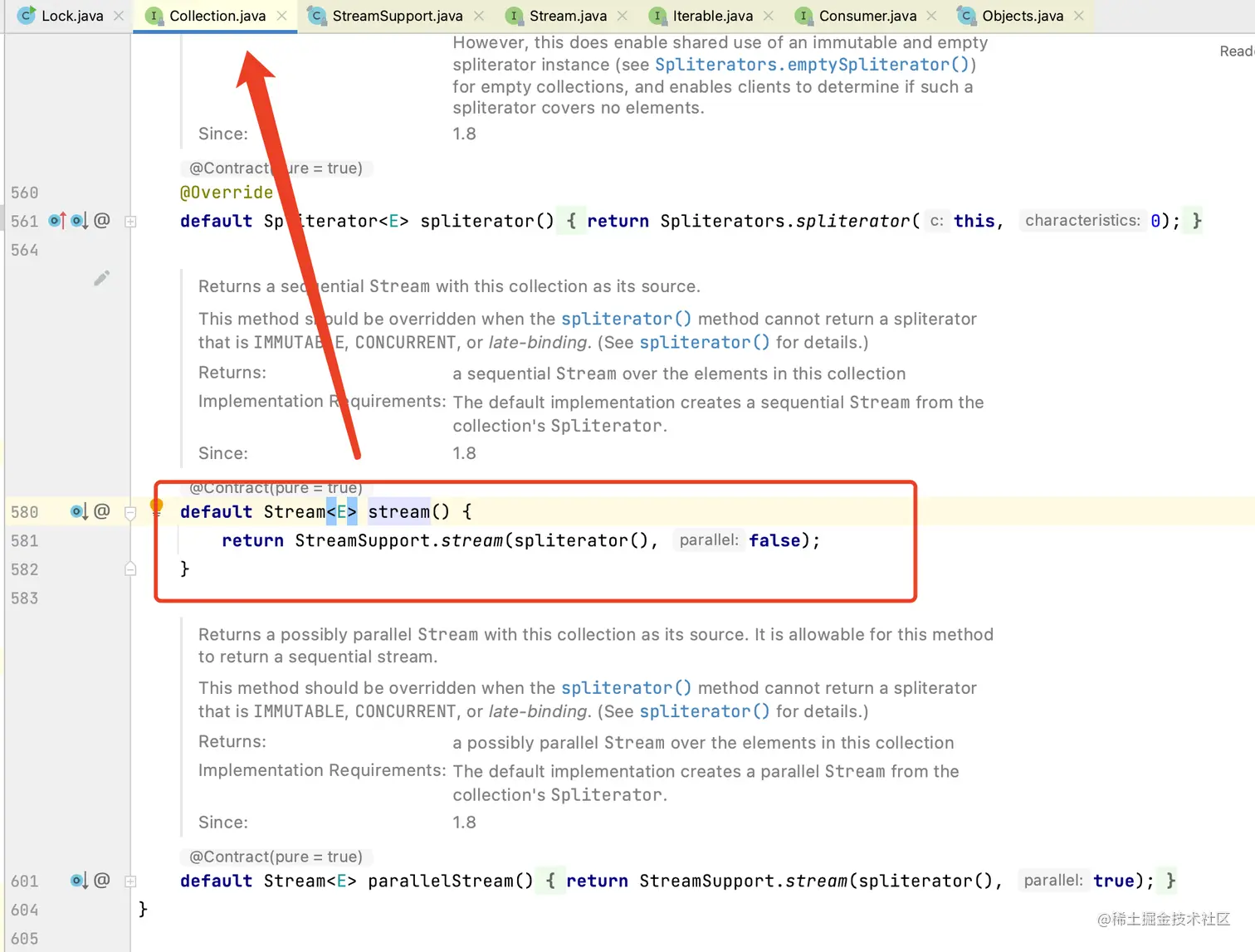
Task: Click the "parallel:" hint before false on line 581
Action: click(709, 540)
